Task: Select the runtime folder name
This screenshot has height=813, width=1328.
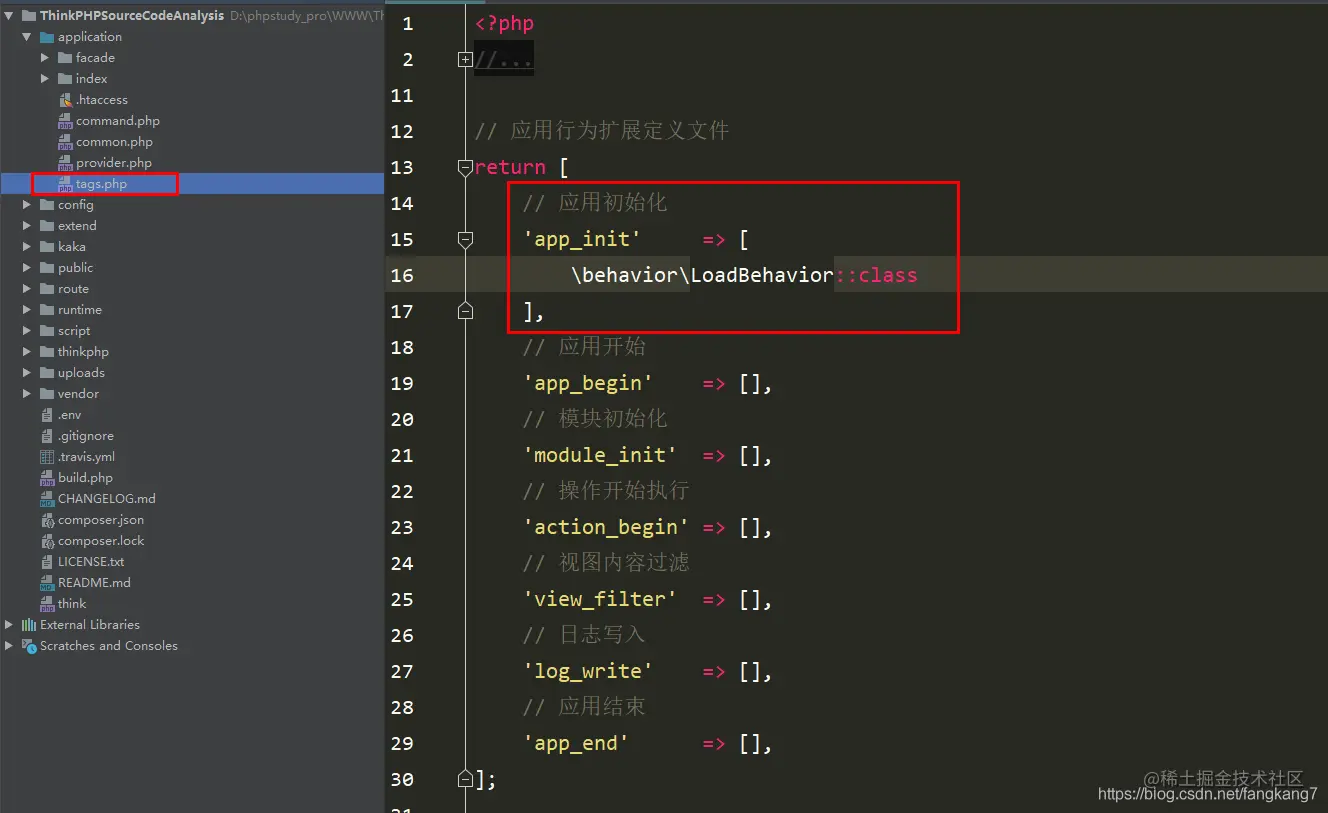Action: [x=80, y=310]
